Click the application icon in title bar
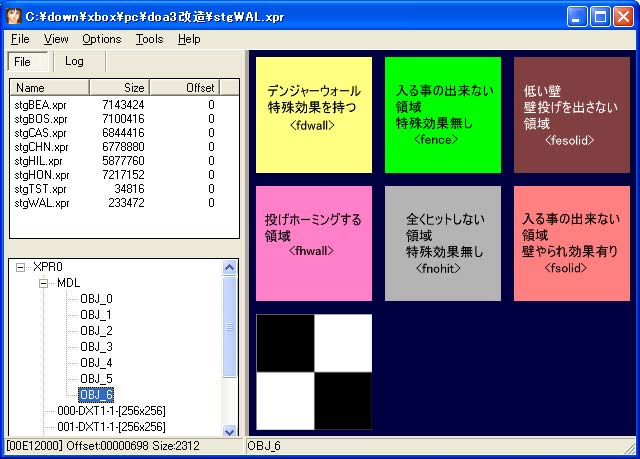The image size is (640, 459). tap(14, 16)
